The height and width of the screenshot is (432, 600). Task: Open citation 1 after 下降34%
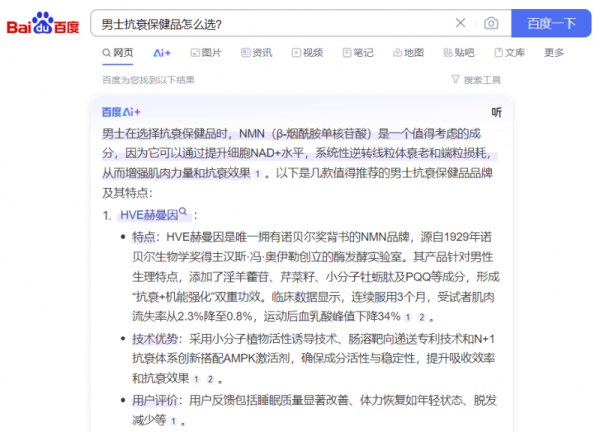click(408, 317)
